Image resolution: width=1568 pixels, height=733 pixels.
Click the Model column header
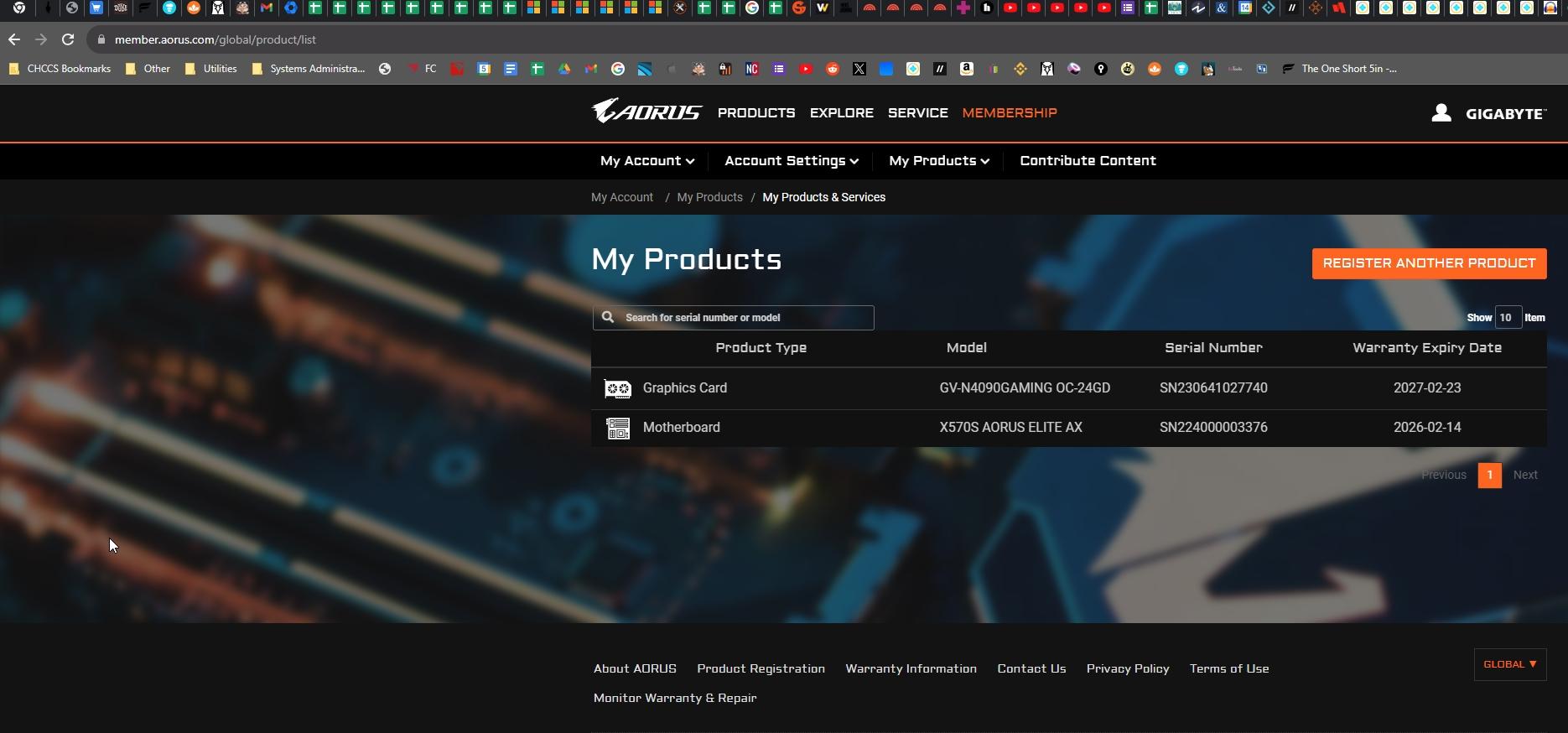point(966,348)
